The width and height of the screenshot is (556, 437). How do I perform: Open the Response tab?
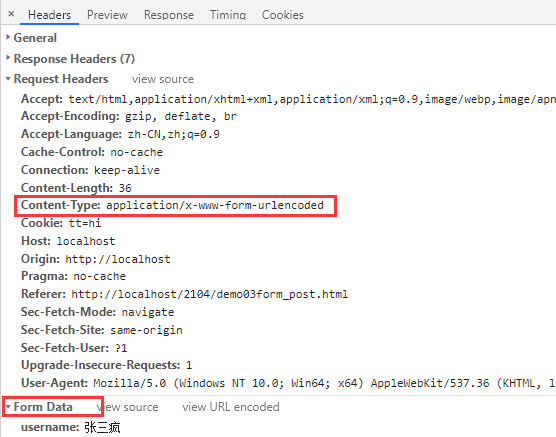[x=169, y=15]
